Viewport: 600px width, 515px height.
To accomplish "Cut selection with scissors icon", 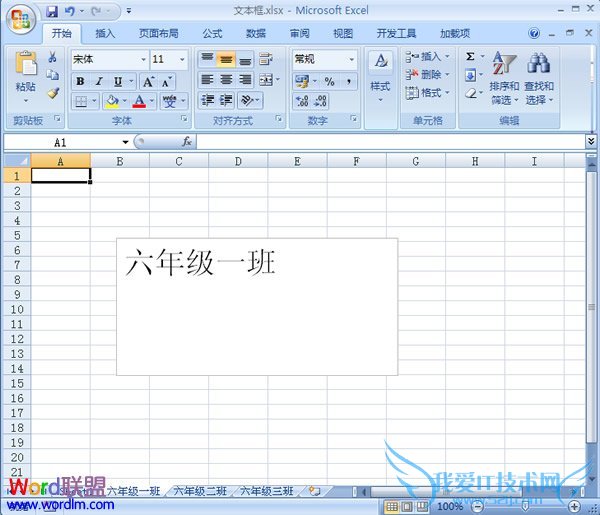I will click(x=52, y=57).
